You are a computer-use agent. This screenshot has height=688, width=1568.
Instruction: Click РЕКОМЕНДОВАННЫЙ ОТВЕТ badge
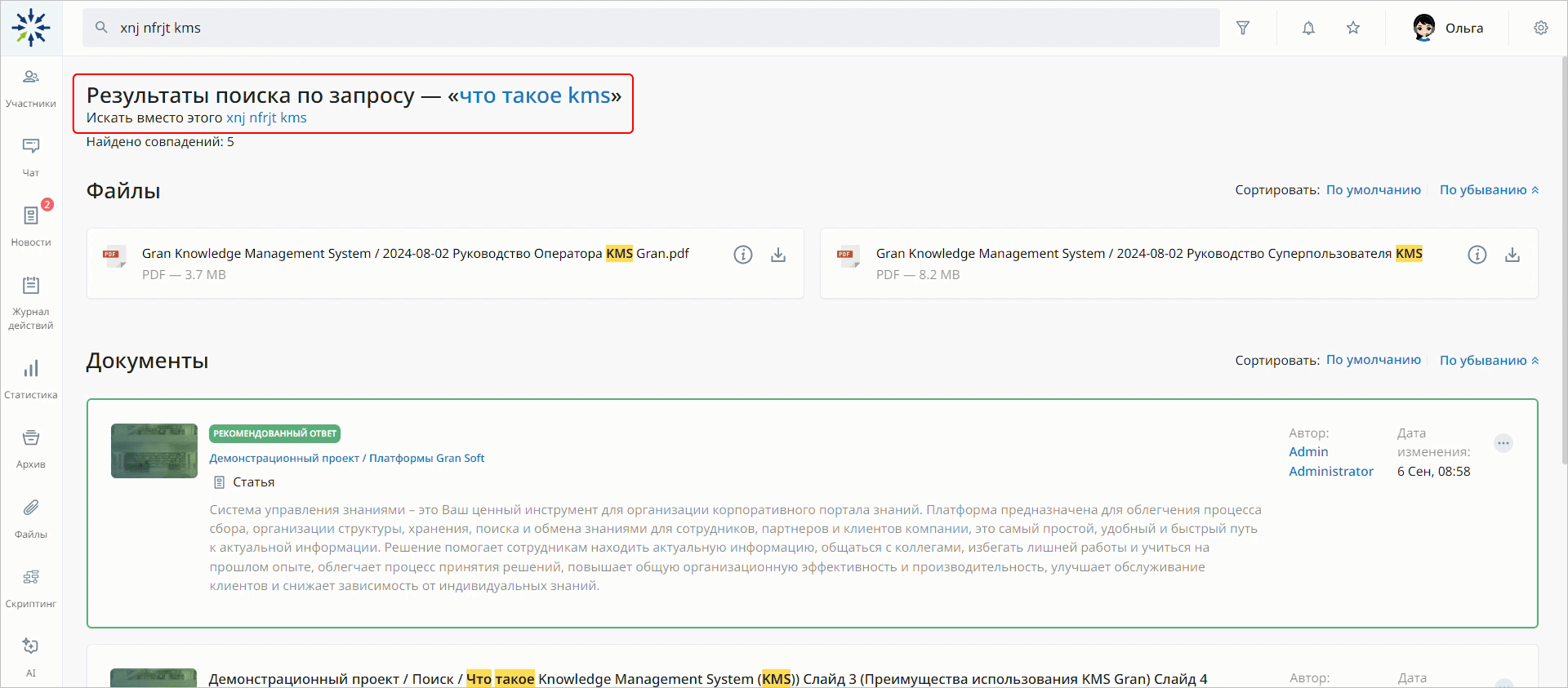coord(274,433)
